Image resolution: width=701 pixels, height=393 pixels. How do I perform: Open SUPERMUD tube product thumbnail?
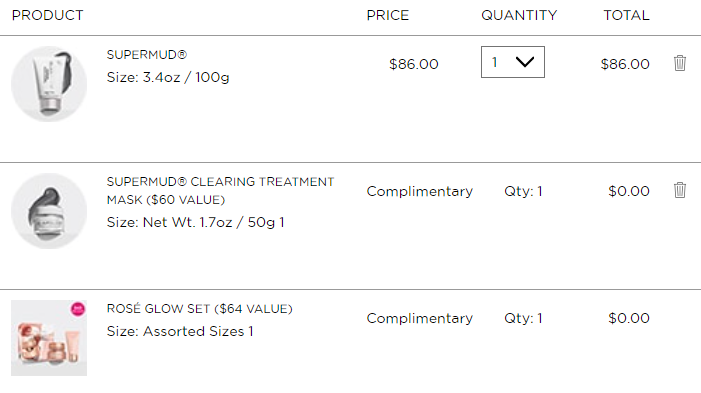pos(49,84)
